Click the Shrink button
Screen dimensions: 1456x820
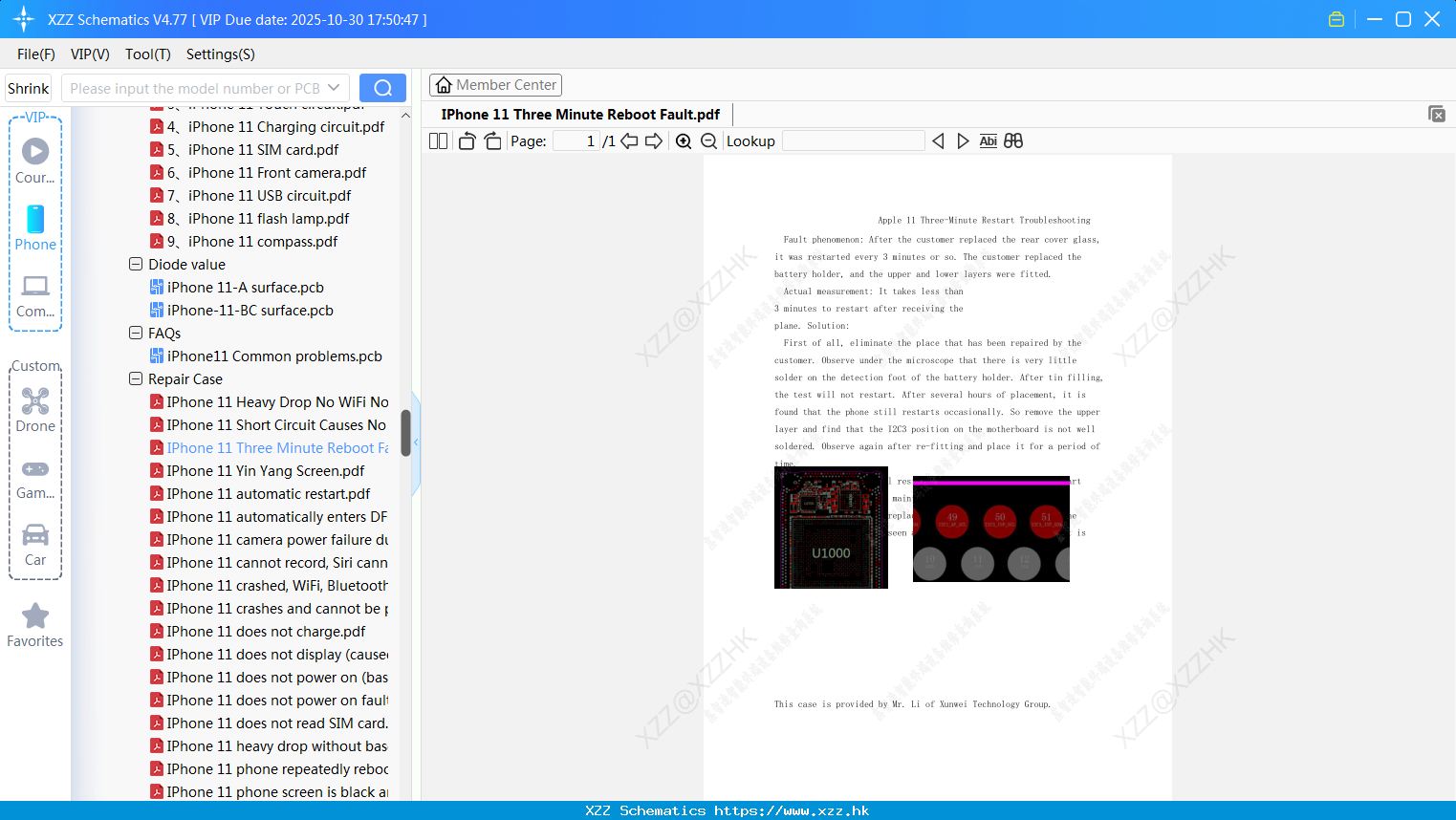[29, 88]
